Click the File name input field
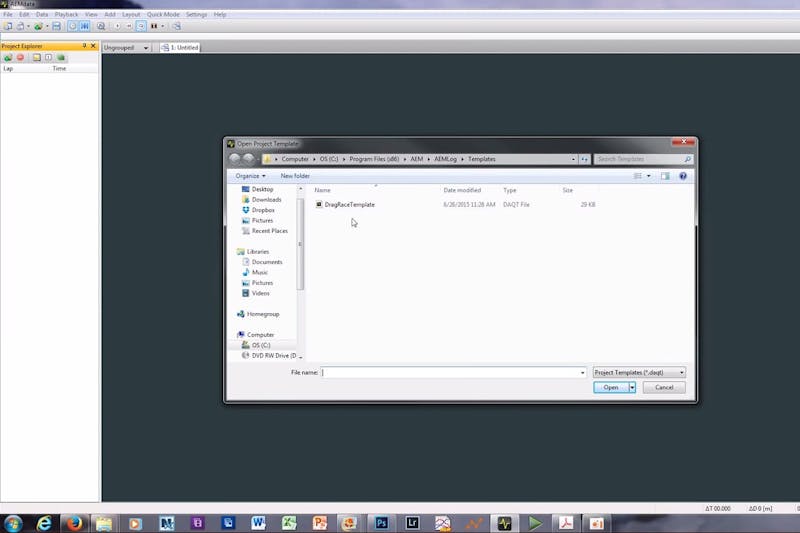The width and height of the screenshot is (800, 533). pyautogui.click(x=450, y=372)
